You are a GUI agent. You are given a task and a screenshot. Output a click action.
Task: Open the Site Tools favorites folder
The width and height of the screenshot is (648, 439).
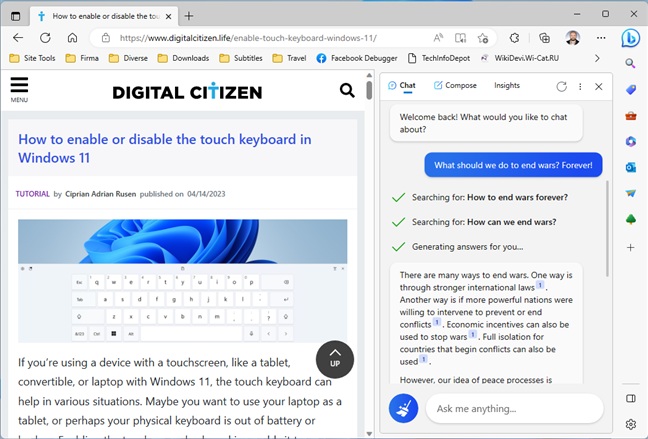32,58
